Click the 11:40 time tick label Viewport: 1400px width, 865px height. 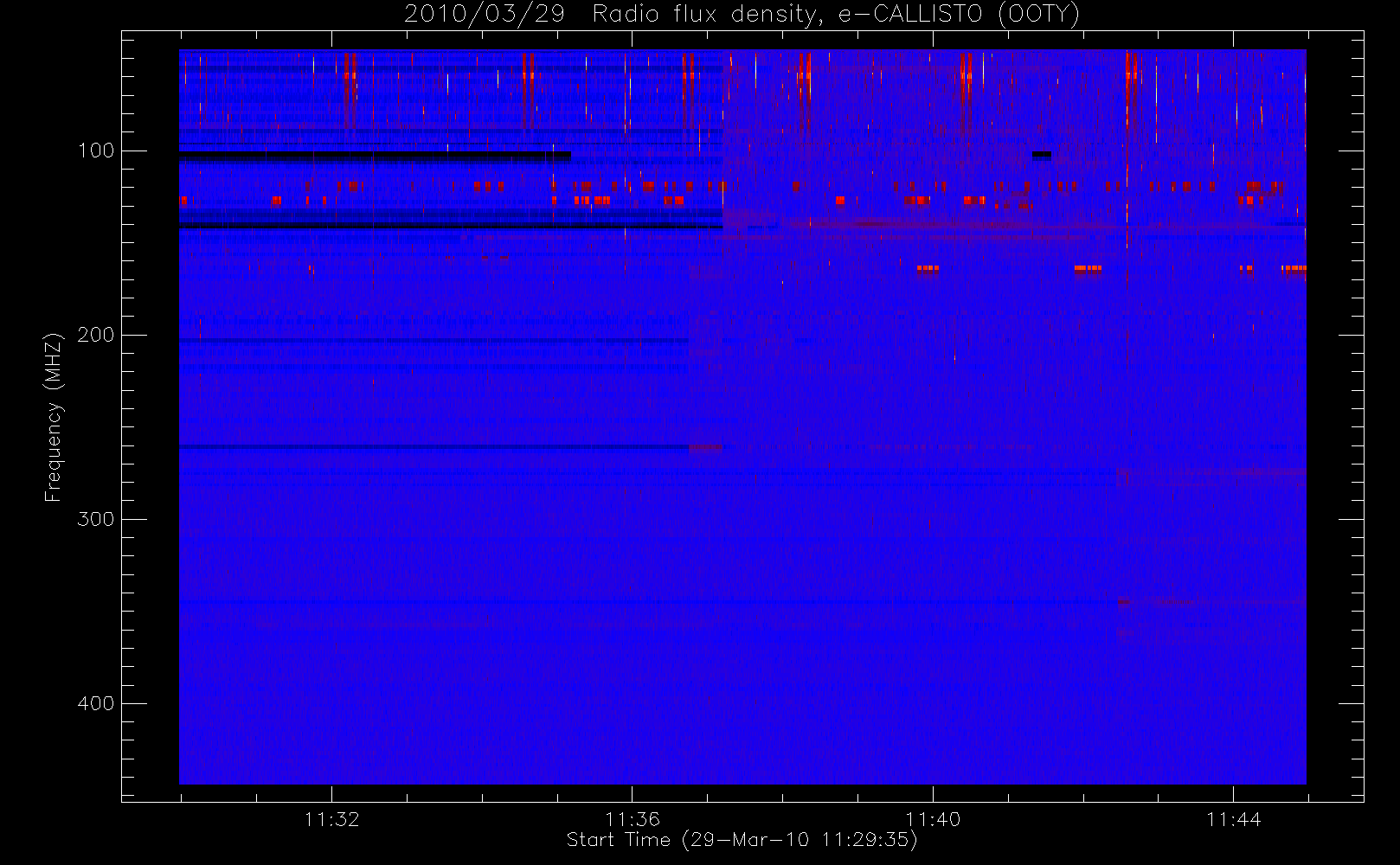click(x=933, y=819)
